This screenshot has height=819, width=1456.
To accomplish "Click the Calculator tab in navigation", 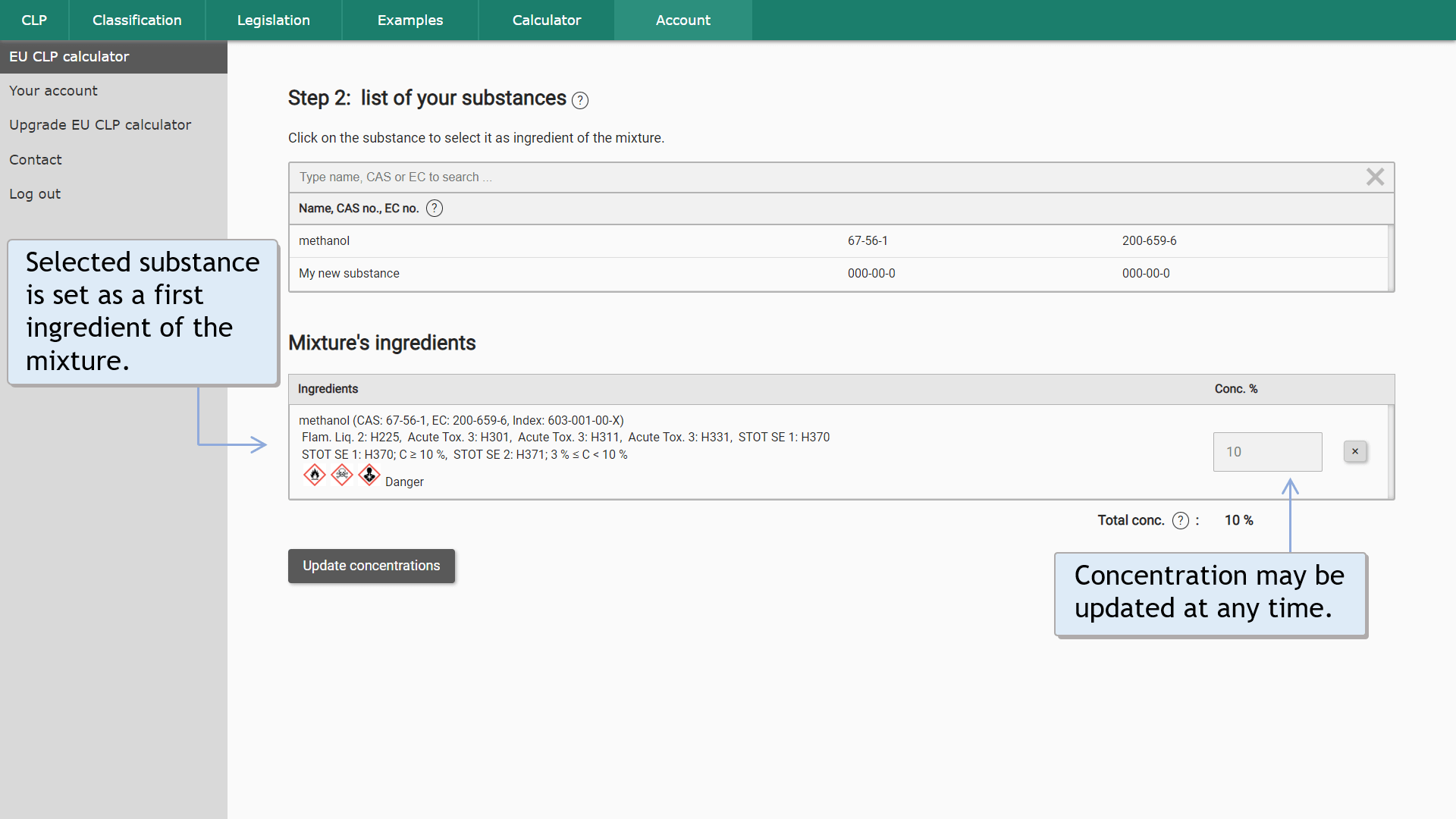I will tap(546, 20).
